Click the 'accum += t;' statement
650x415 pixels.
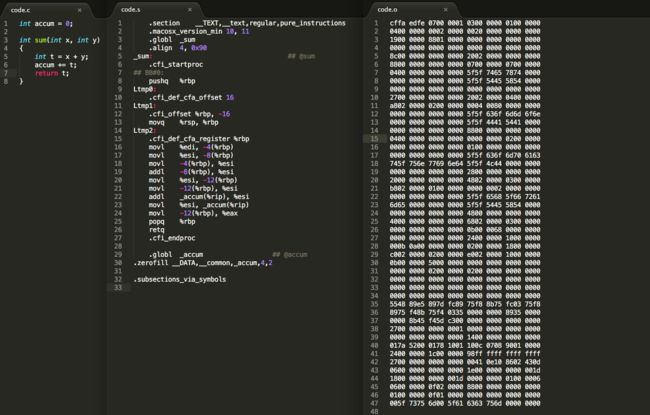(56, 65)
